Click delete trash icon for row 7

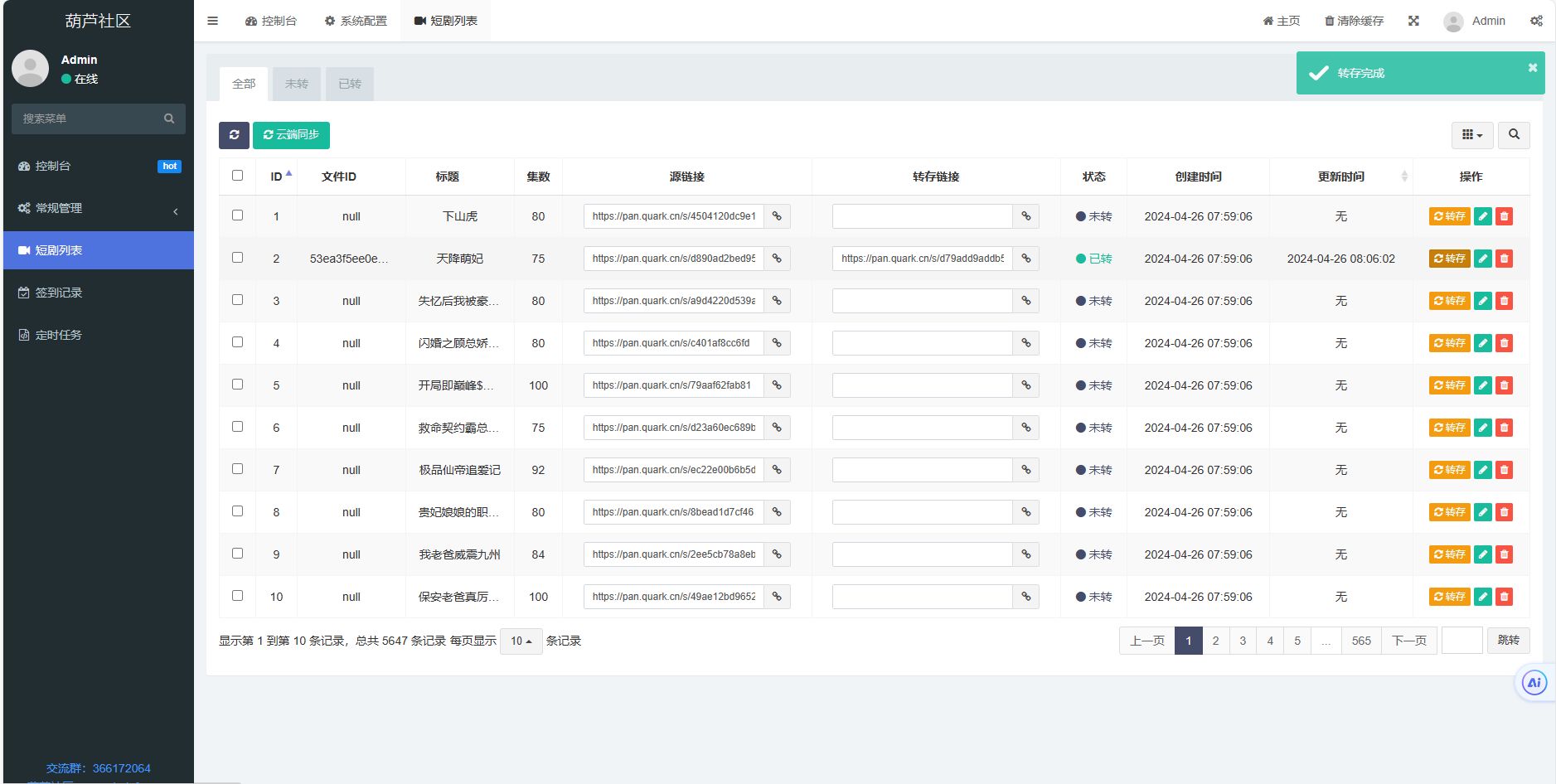click(x=1504, y=470)
